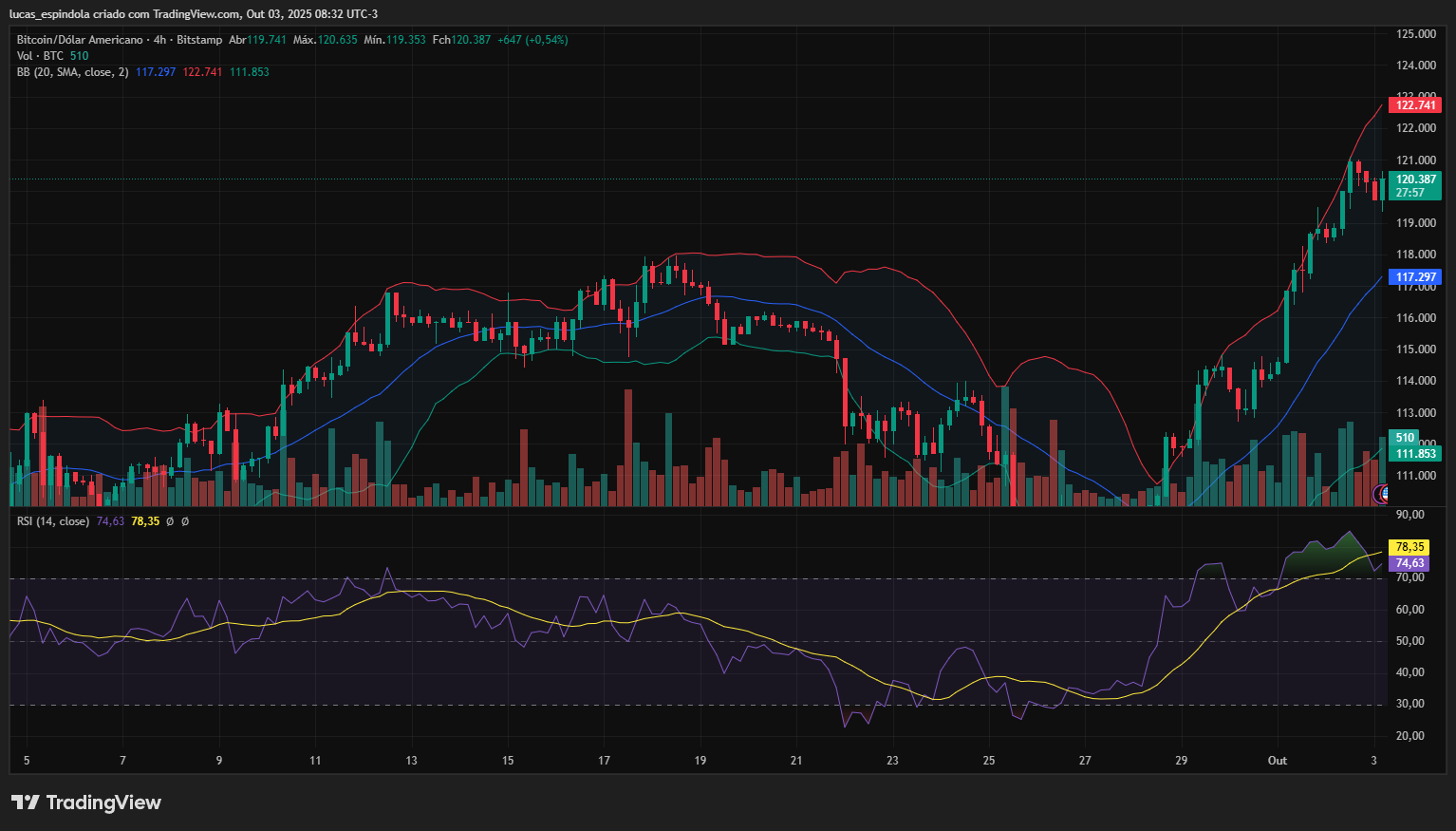
Task: Click the Vol · BTC legend label
Action: tap(40, 56)
